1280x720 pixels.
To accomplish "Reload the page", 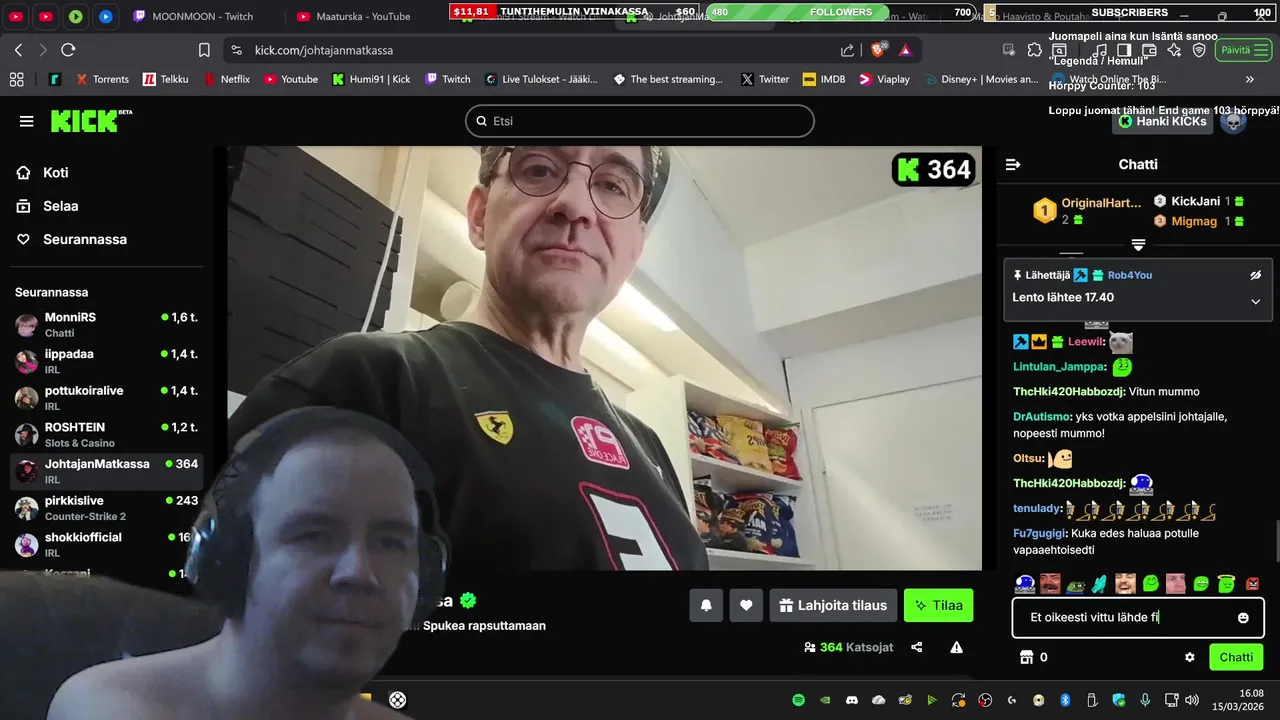I will 68,50.
